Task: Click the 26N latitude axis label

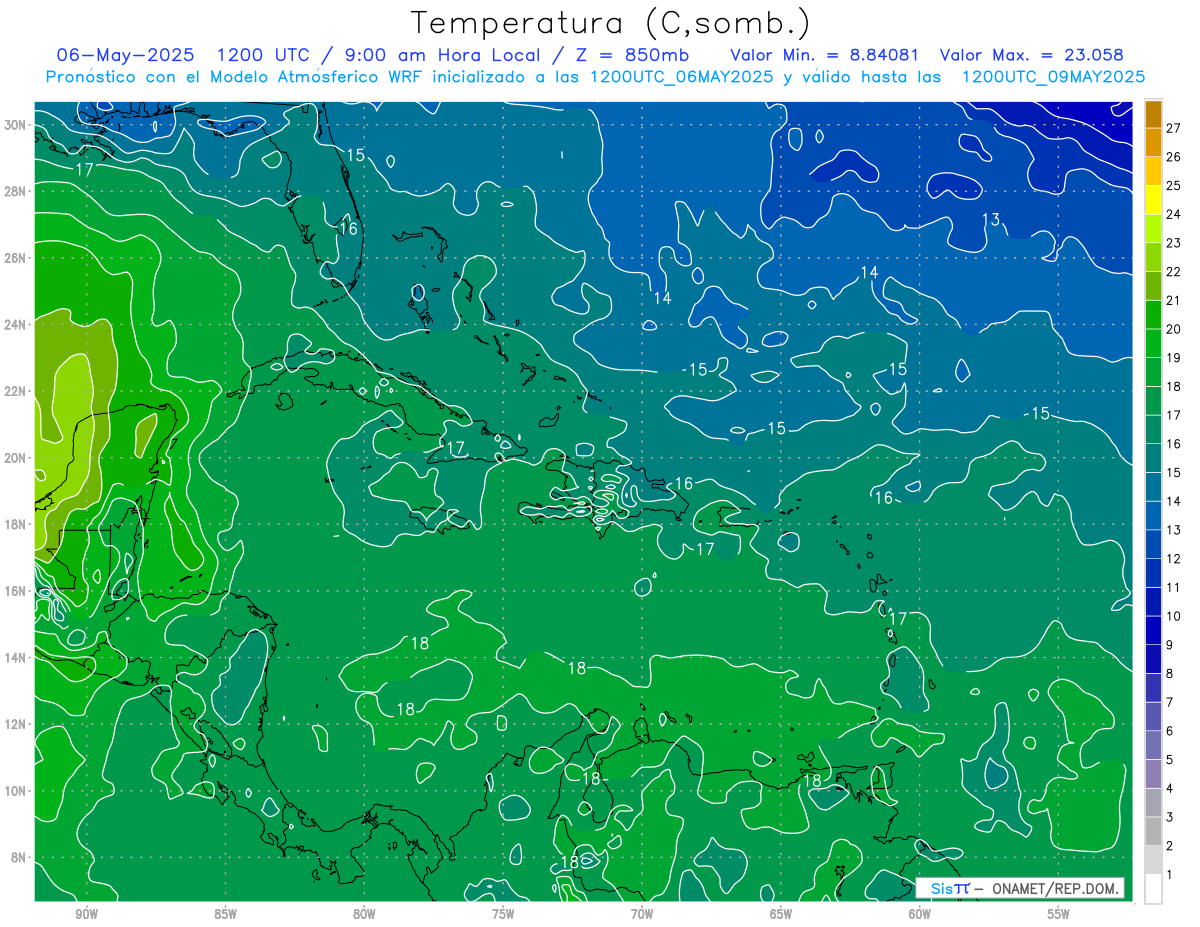Action: (x=16, y=258)
